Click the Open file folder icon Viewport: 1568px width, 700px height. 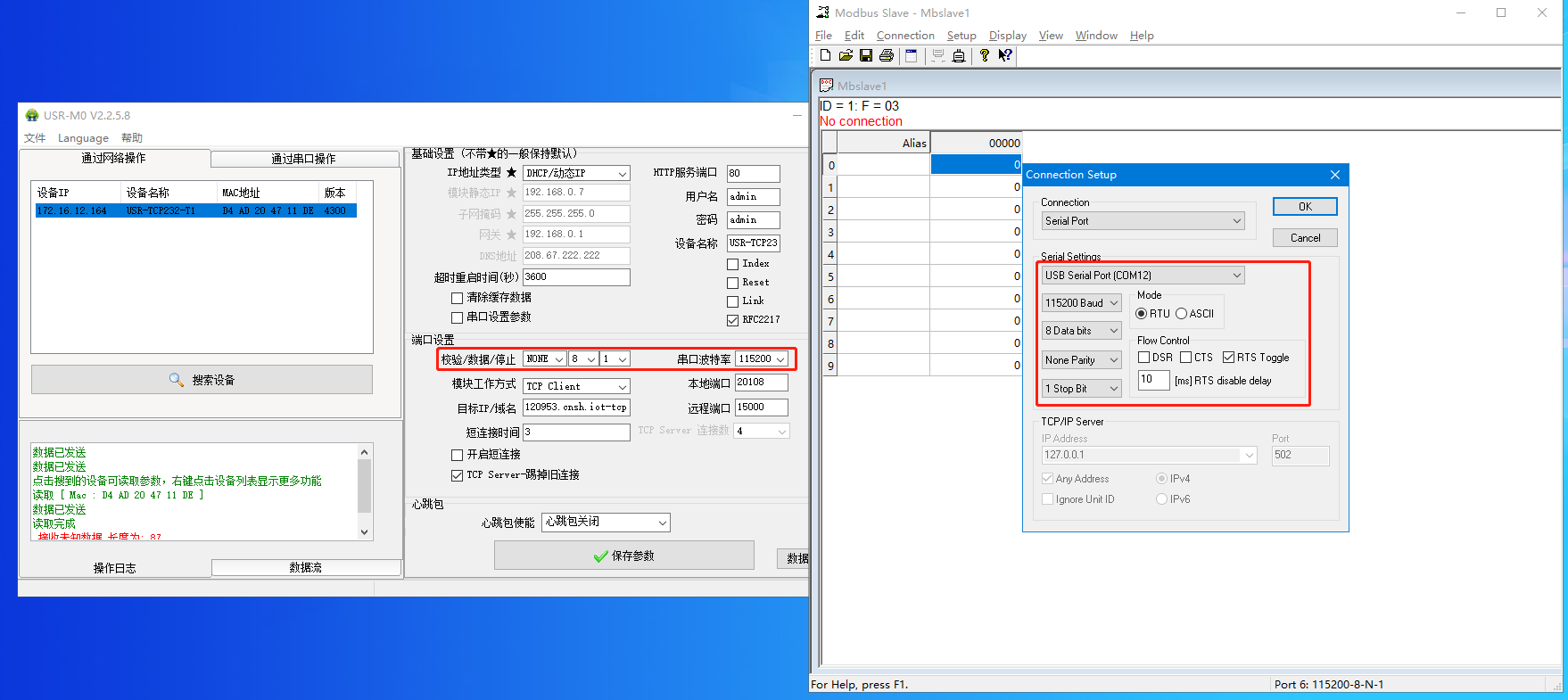(846, 55)
